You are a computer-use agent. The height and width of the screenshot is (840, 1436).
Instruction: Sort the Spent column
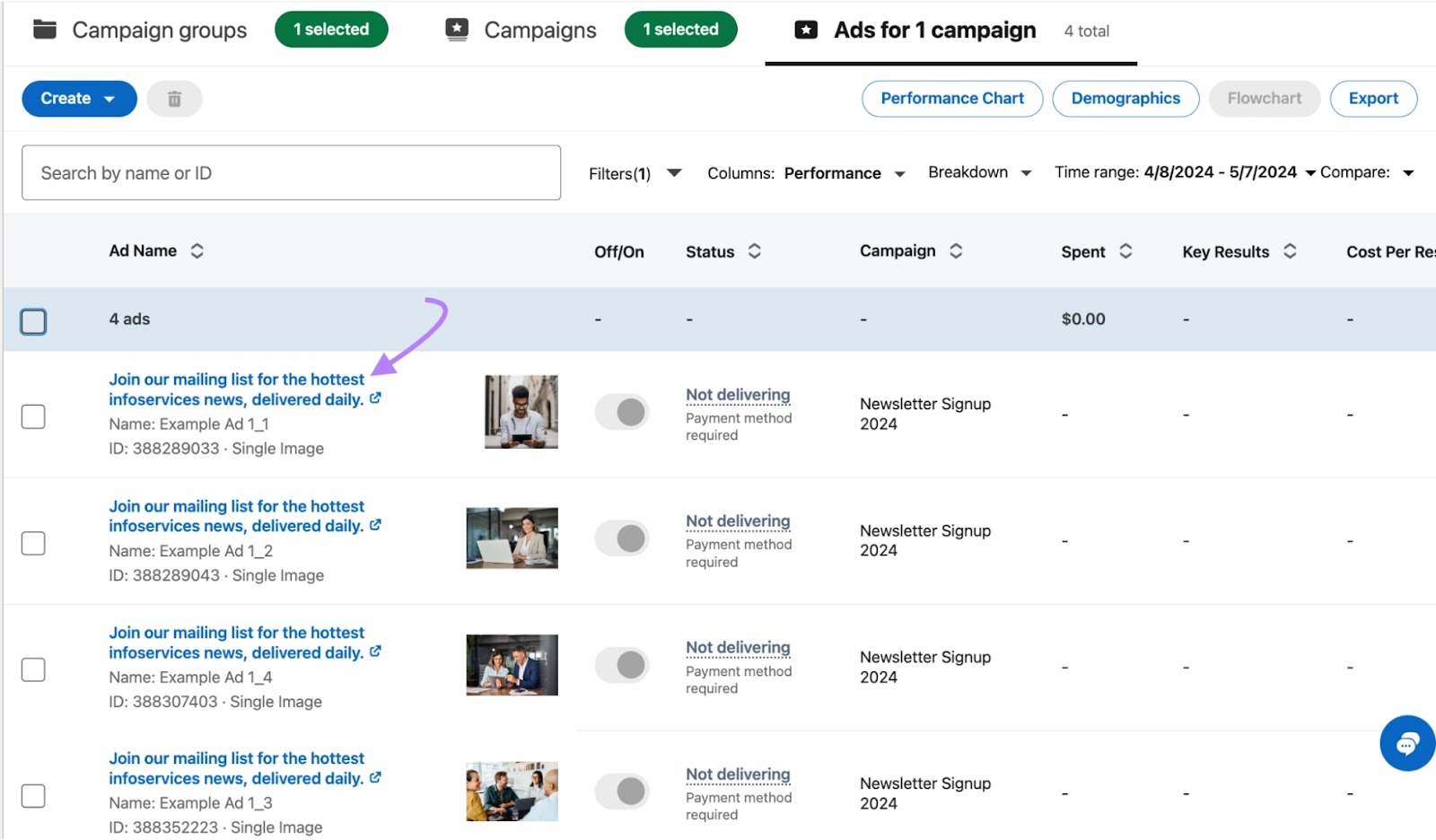[x=1125, y=251]
